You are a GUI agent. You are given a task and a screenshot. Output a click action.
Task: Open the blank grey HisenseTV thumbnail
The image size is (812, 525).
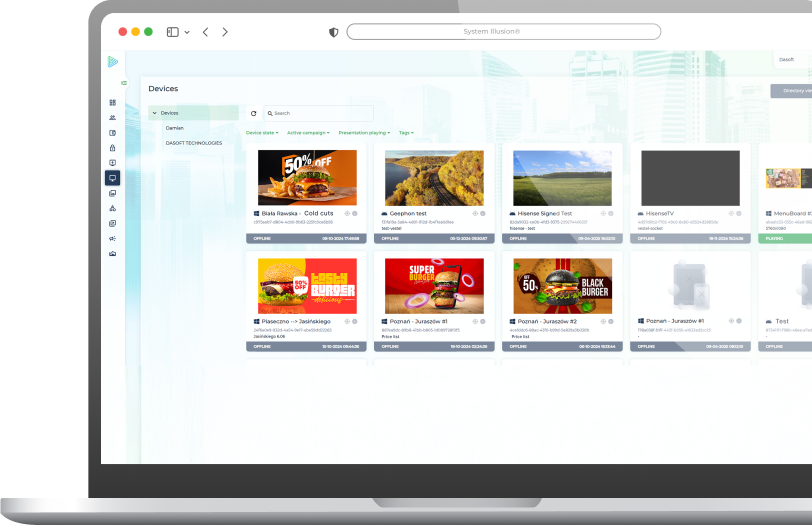[x=690, y=178]
